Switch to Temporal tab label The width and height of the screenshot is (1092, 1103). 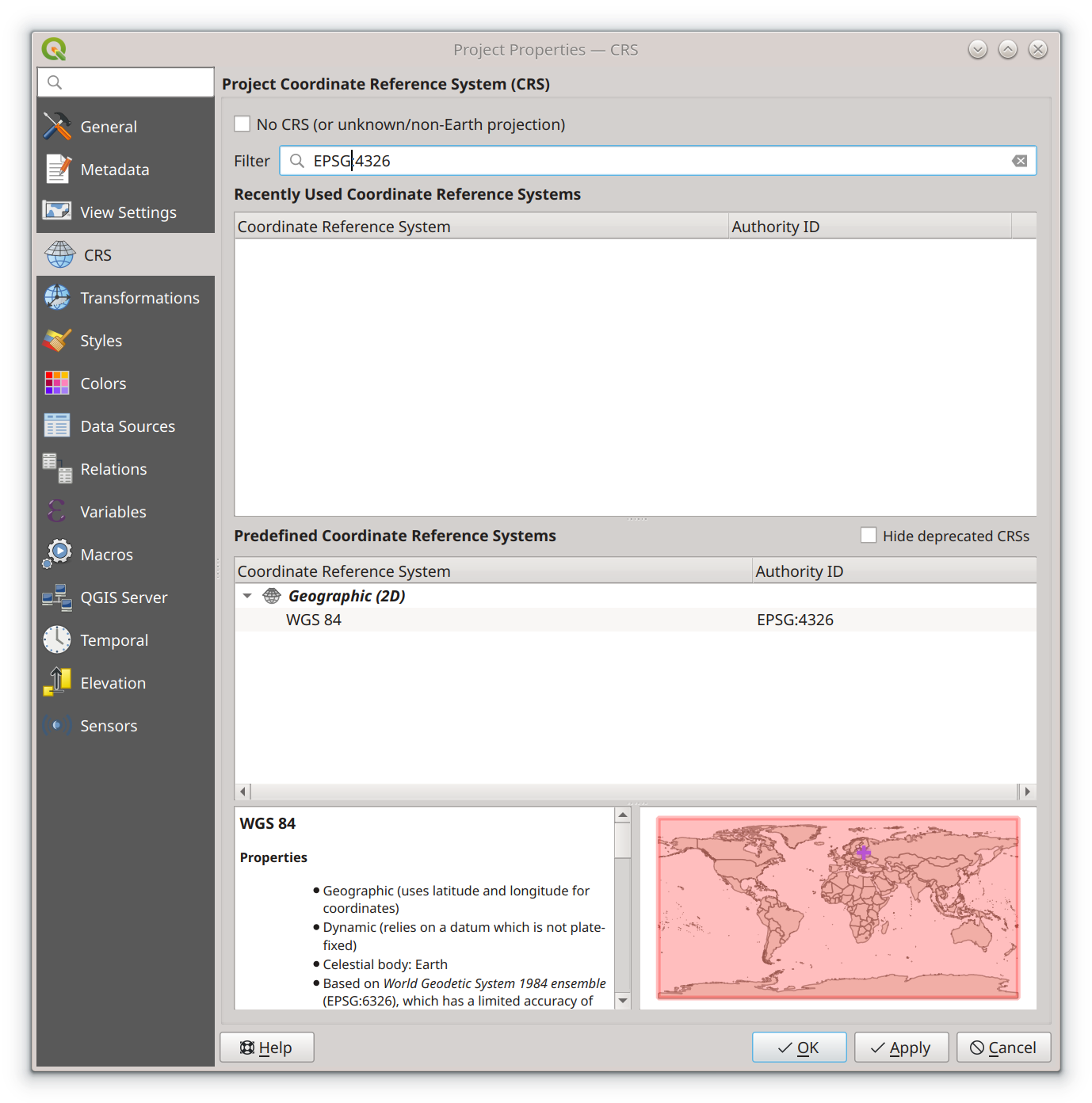click(114, 640)
